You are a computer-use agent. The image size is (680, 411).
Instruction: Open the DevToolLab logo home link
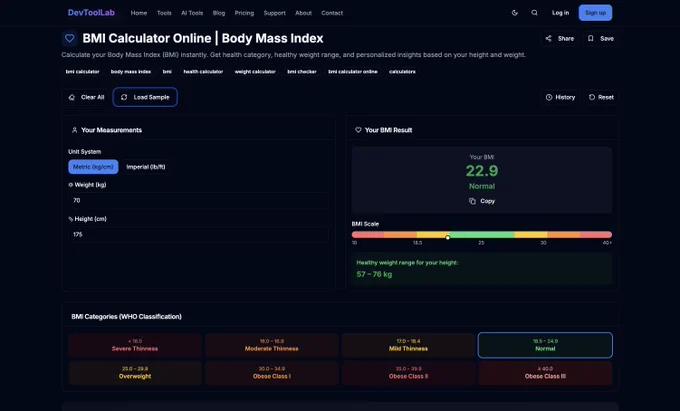point(91,13)
